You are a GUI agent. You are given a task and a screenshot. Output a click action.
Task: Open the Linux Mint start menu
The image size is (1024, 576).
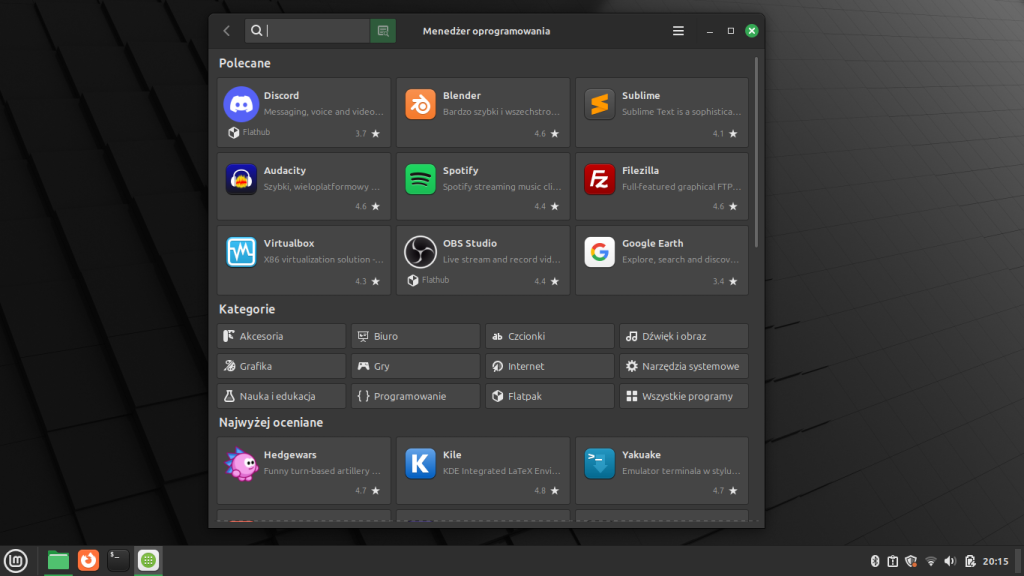point(16,560)
